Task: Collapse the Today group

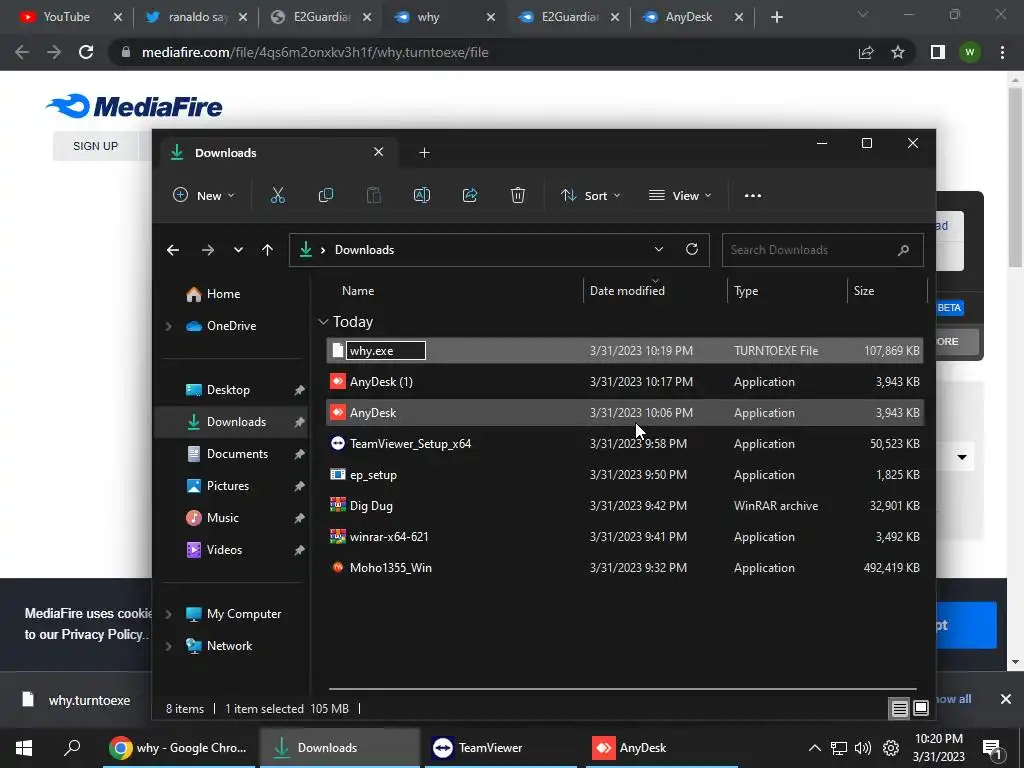Action: pyautogui.click(x=323, y=322)
